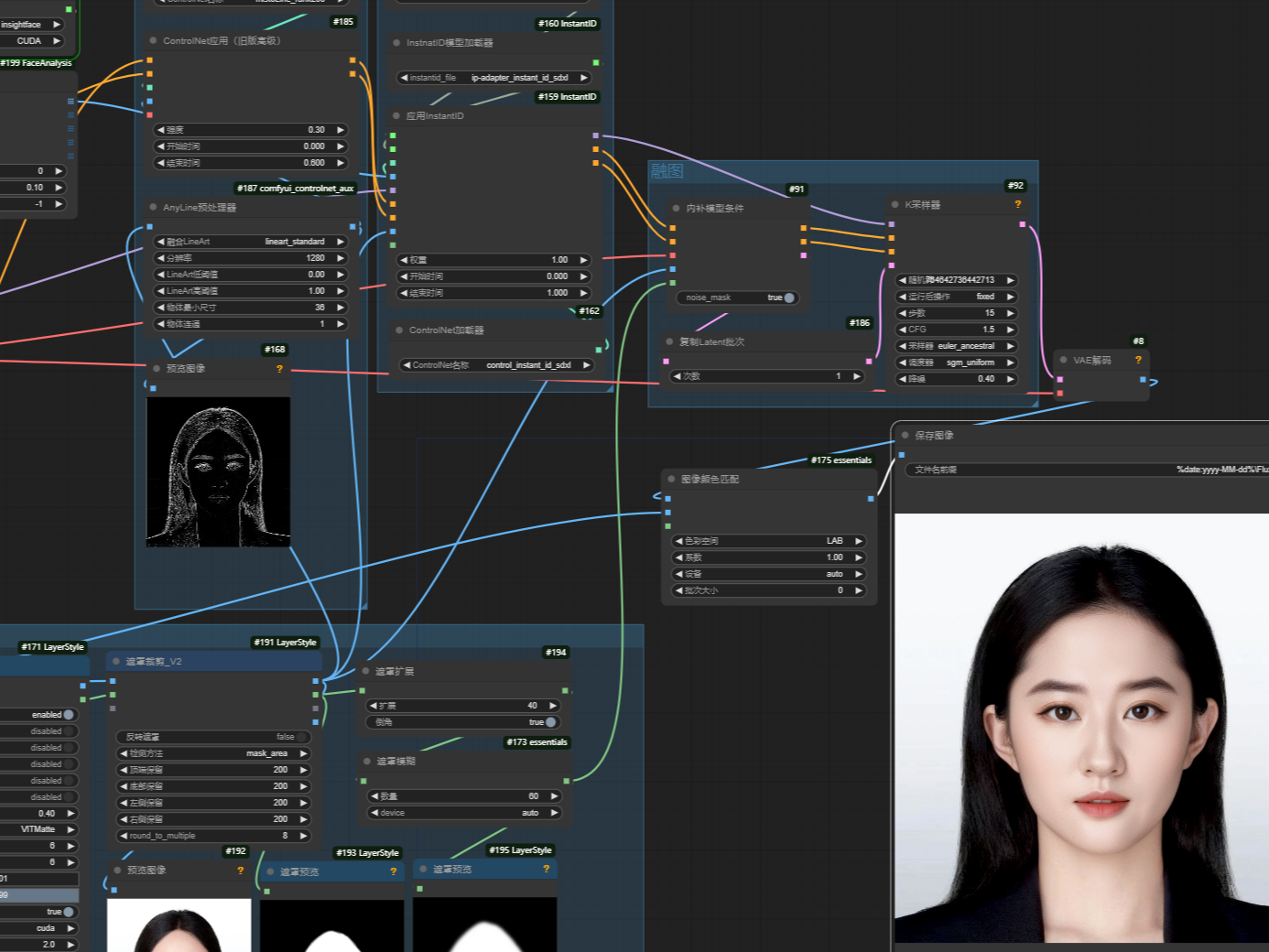This screenshot has height=952, width=1269.
Task: Click the "?" icon on VAE解码 node
Action: pos(1137,361)
